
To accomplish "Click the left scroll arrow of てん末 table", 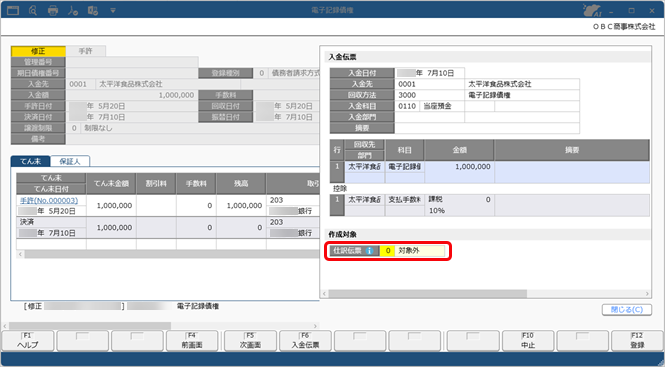I will pyautogui.click(x=20, y=254).
